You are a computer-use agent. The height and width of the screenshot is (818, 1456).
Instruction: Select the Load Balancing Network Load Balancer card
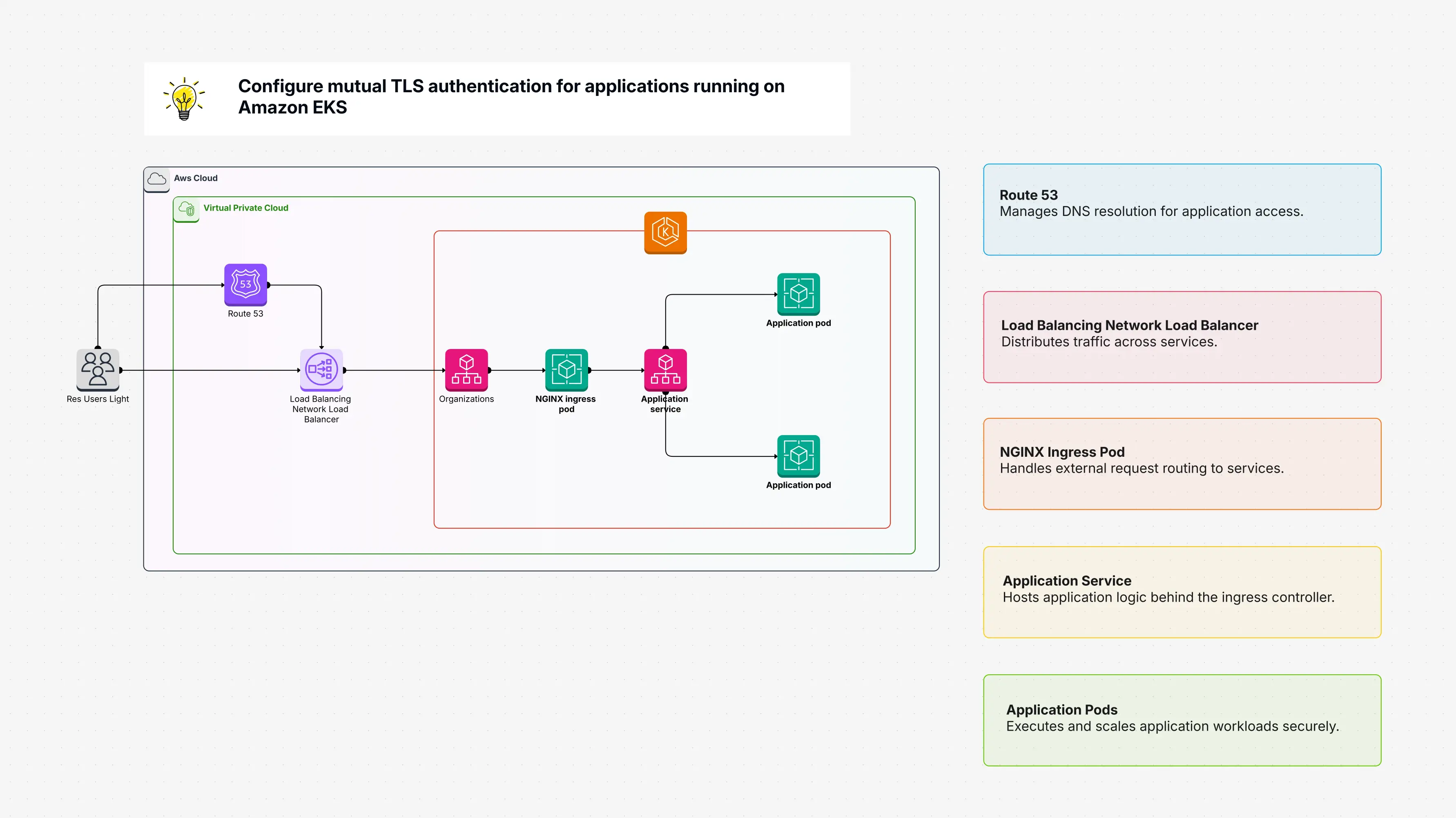(x=1182, y=337)
